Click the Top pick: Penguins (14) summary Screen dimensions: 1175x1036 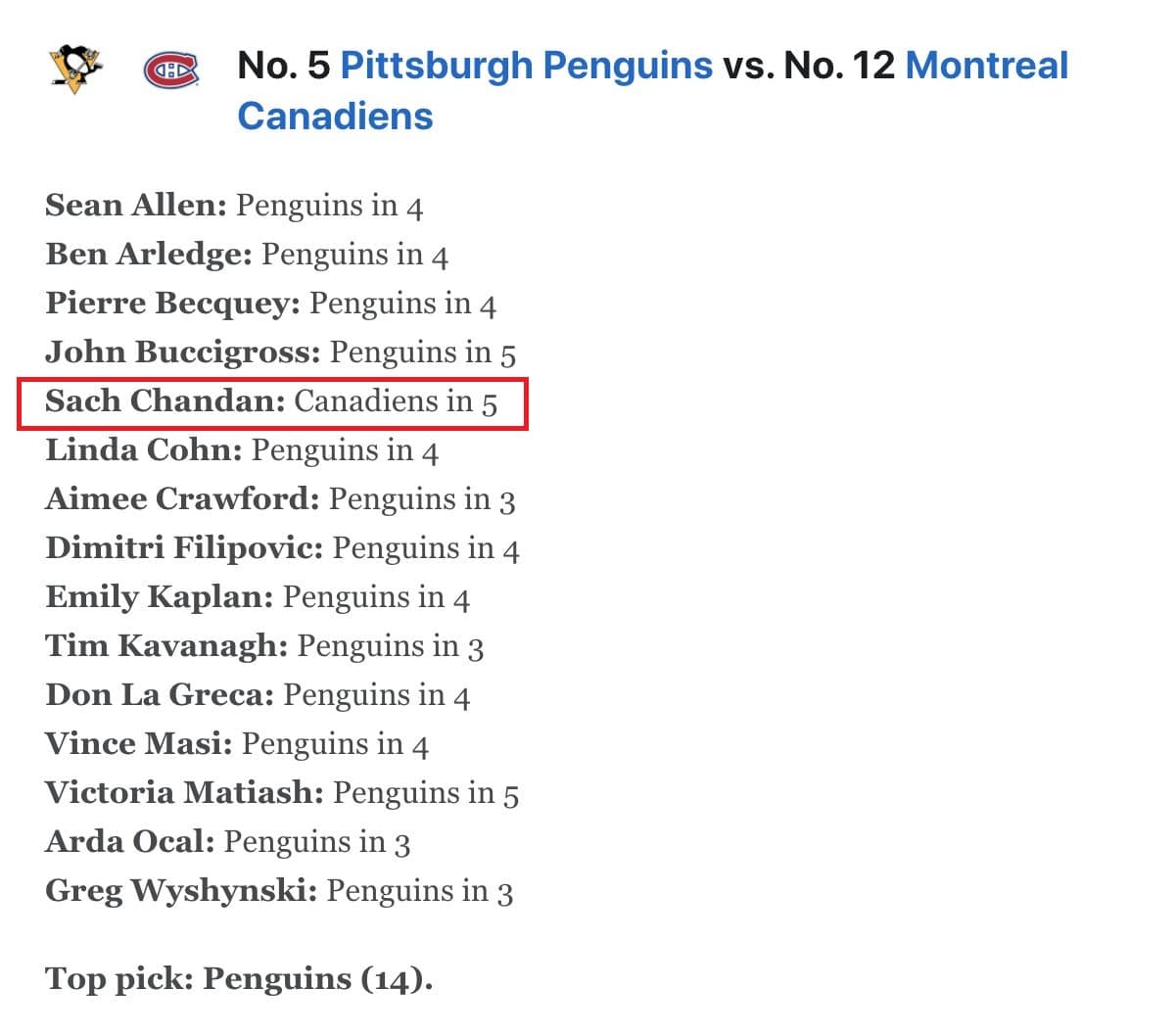pos(239,979)
